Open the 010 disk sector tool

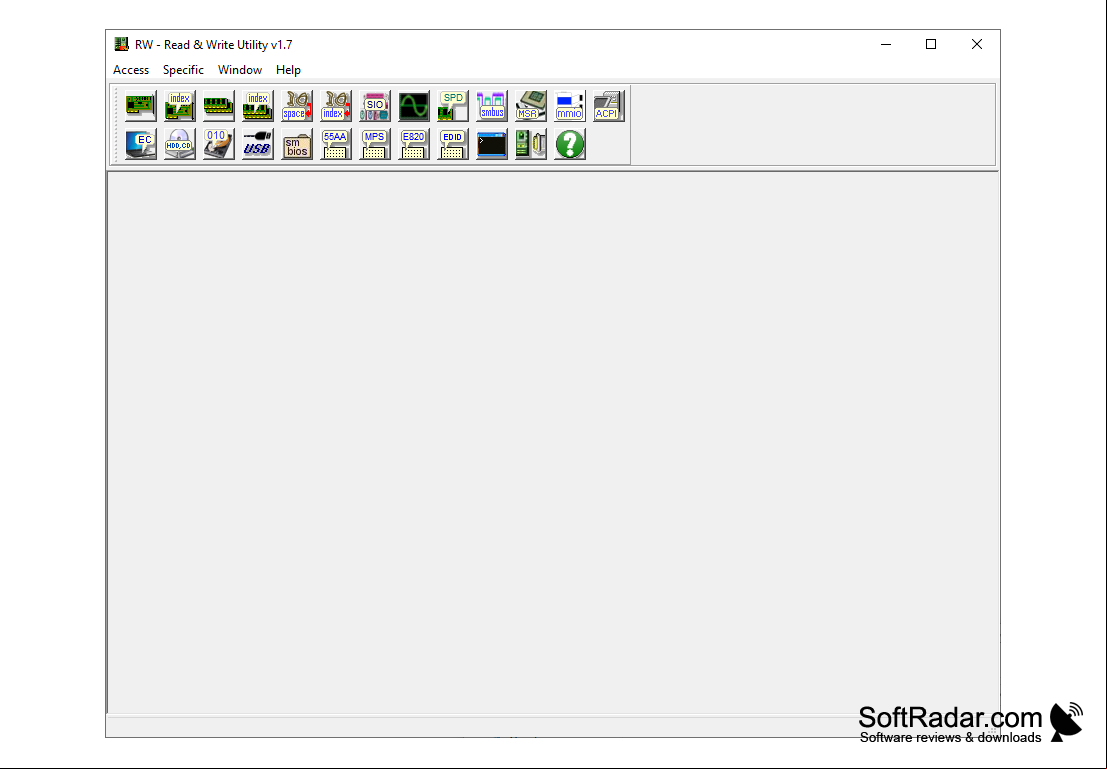[219, 144]
